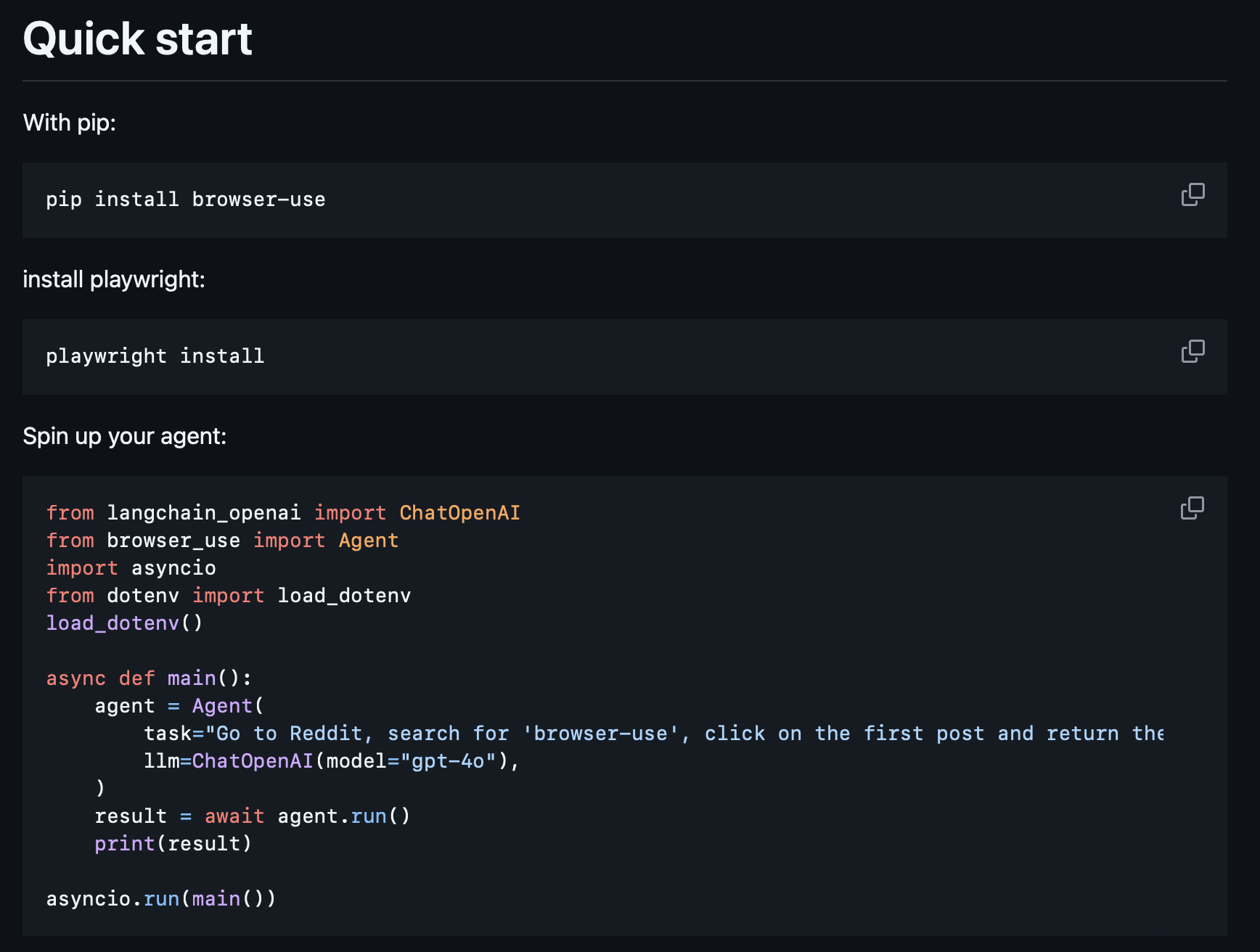Click the "install playwright:" label
This screenshot has width=1260, height=952.
(x=114, y=279)
